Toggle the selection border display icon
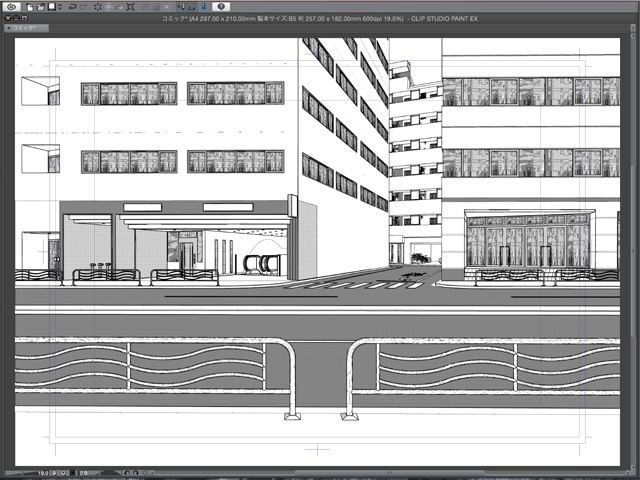 [x=167, y=7]
